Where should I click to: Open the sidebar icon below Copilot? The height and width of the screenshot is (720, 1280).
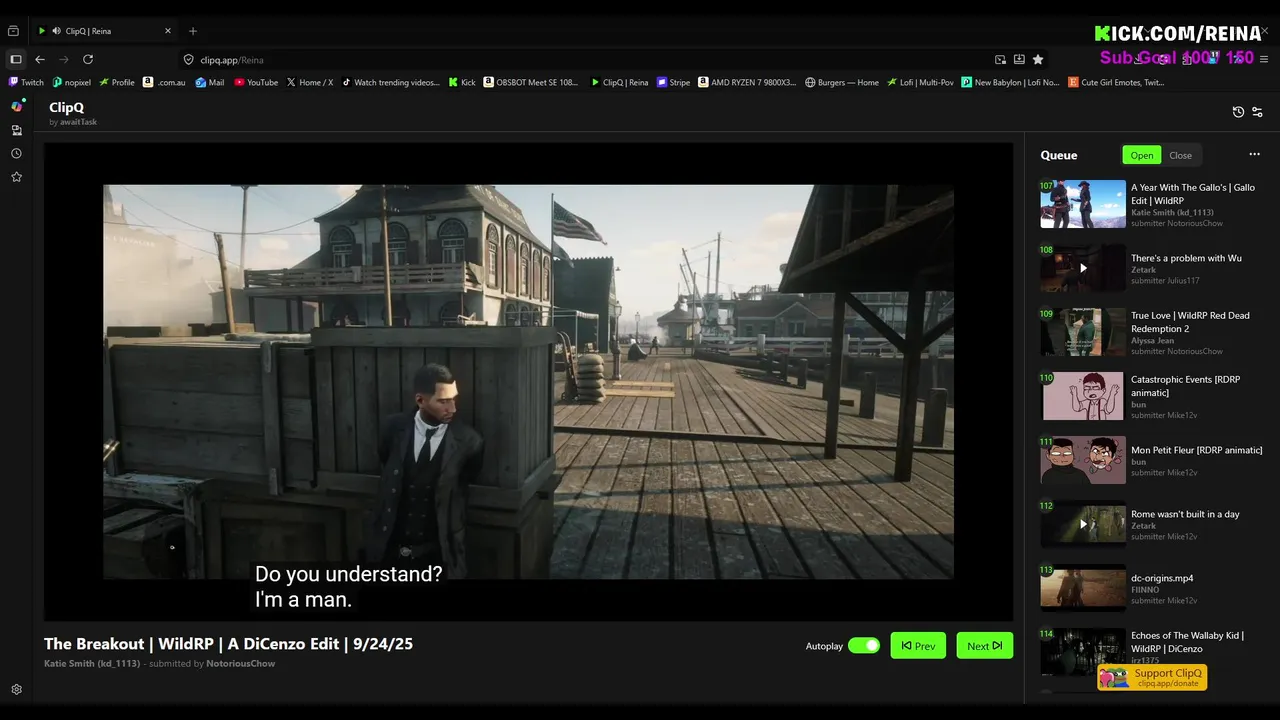coord(17,130)
